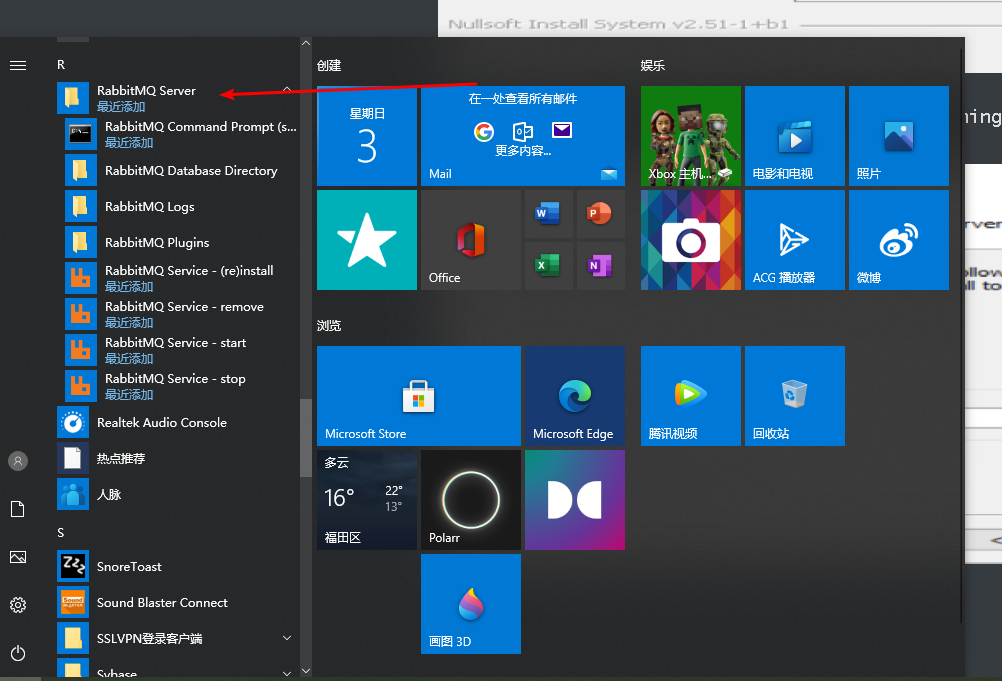Open the 电影和电视 tile
Image resolution: width=1002 pixels, height=681 pixels.
tap(795, 136)
